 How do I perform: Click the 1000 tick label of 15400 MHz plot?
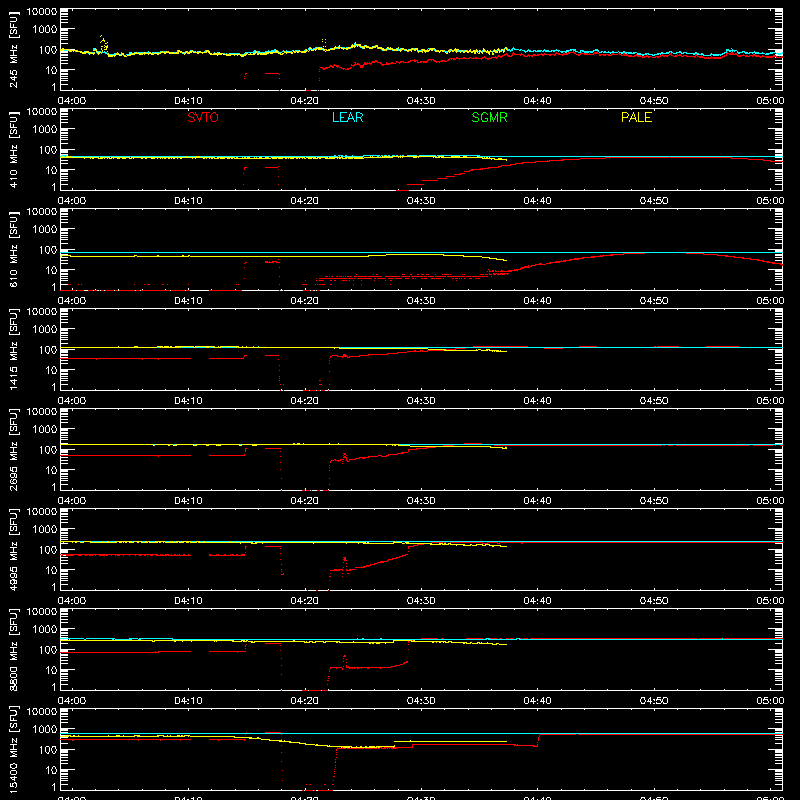(45, 730)
